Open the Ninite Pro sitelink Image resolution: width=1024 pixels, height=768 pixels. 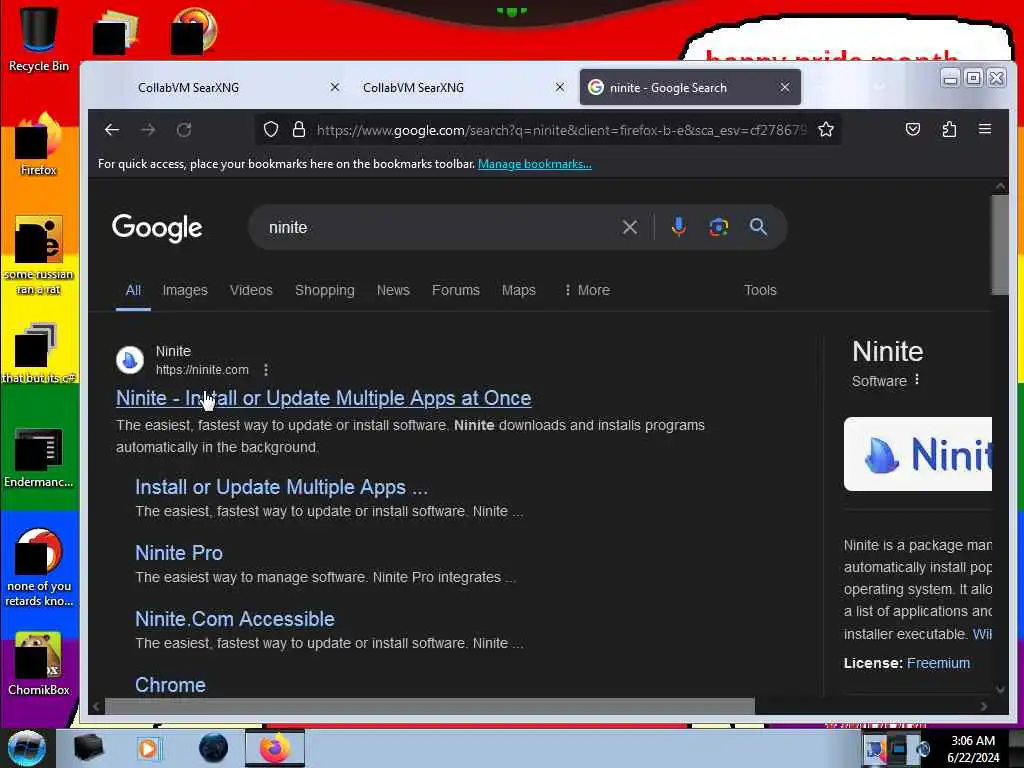179,553
